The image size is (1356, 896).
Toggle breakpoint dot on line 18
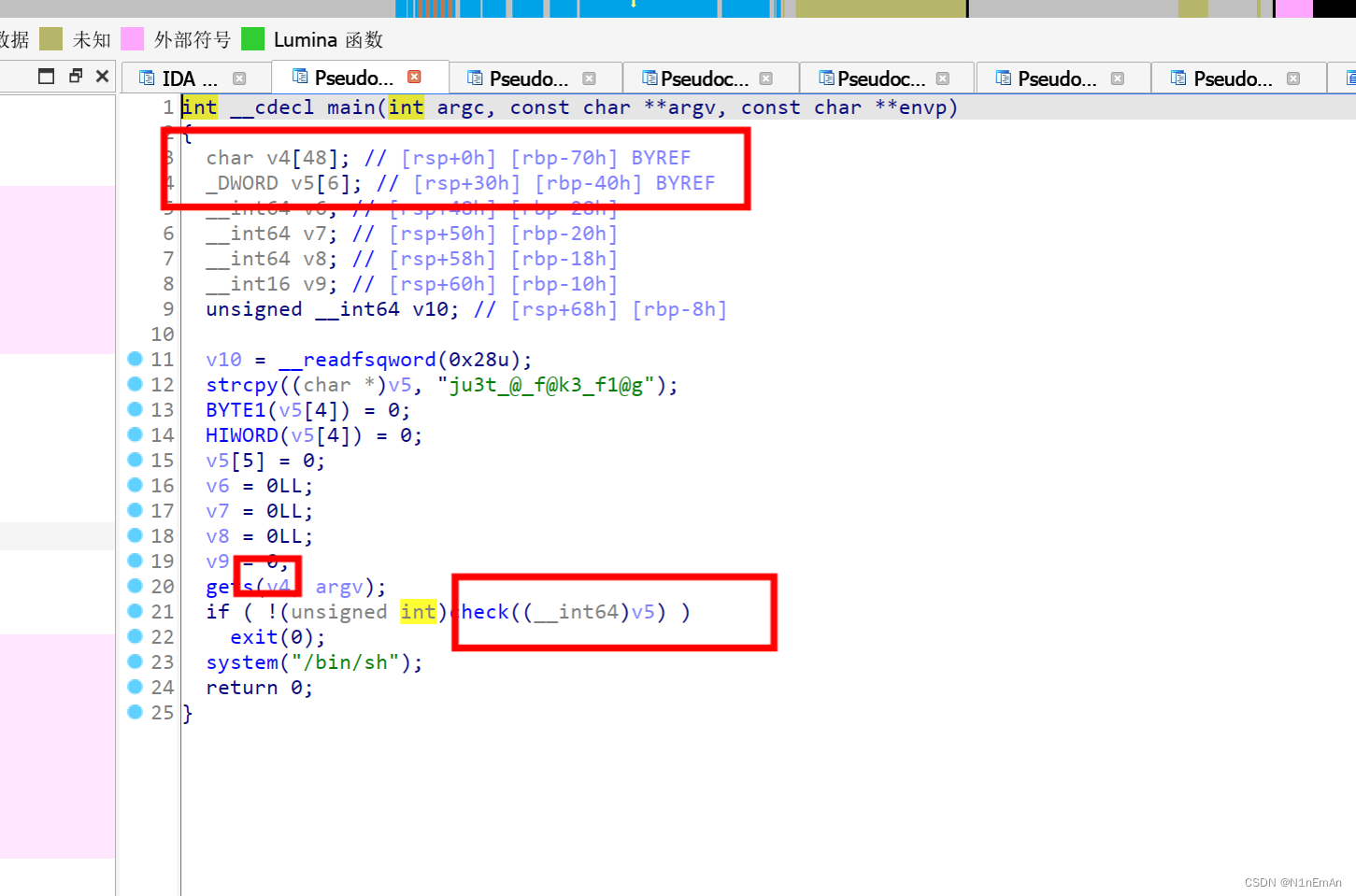(x=135, y=535)
